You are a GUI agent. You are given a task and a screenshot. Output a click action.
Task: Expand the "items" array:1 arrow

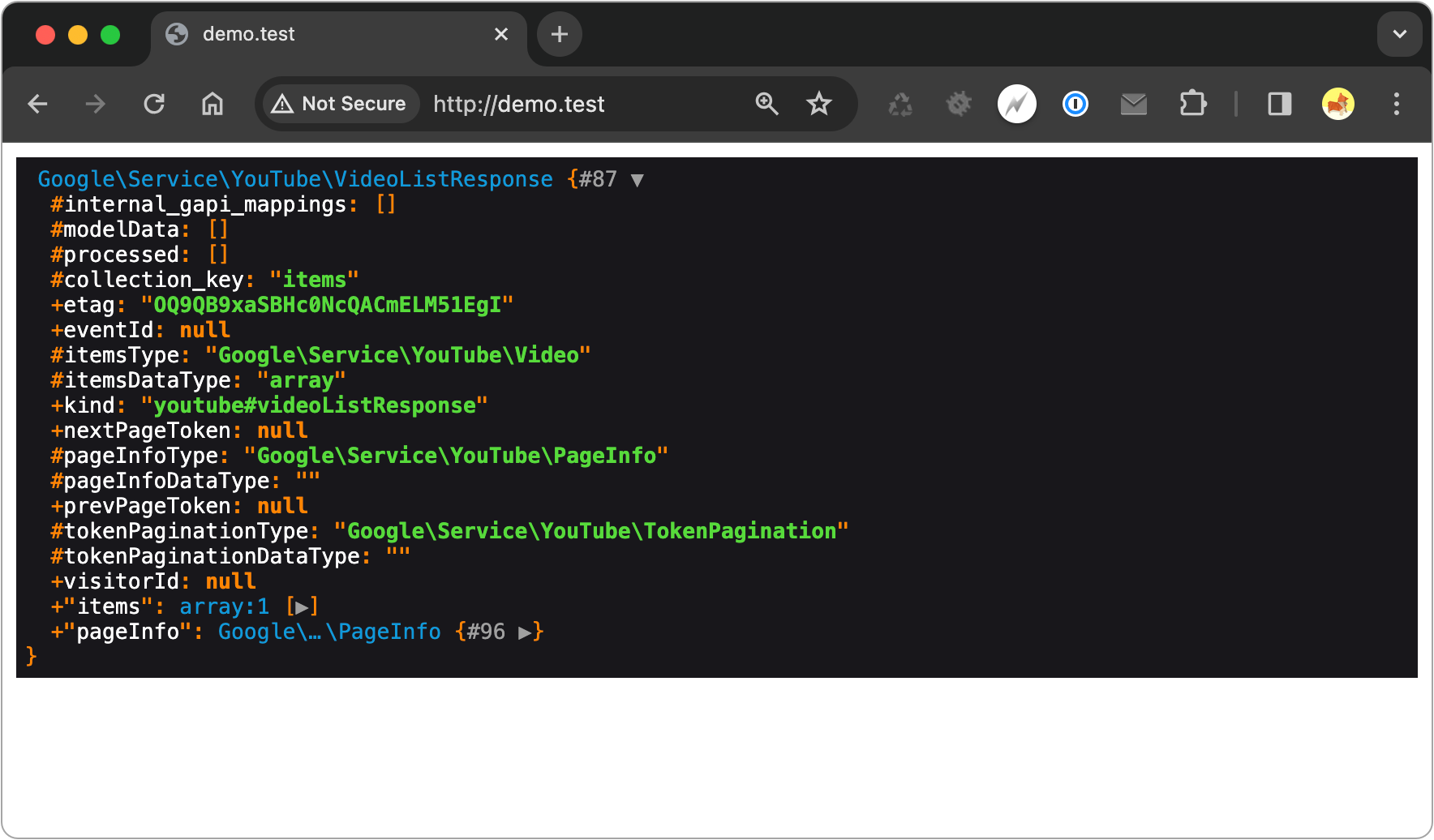coord(302,606)
